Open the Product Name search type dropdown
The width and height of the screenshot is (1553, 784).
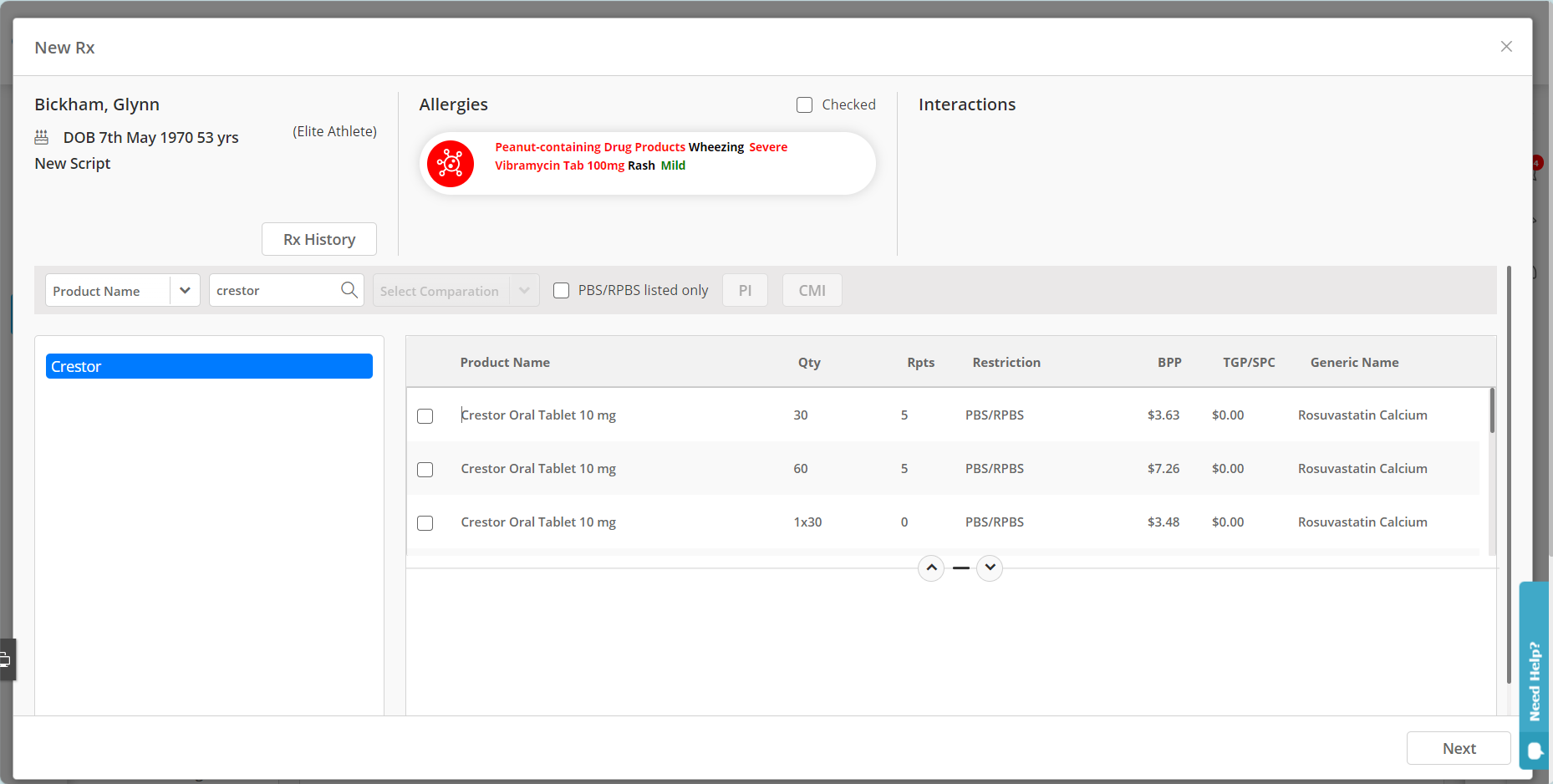[123, 290]
